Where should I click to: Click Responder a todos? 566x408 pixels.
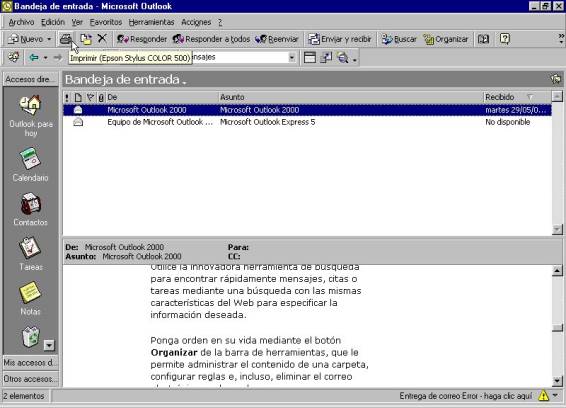click(x=212, y=39)
